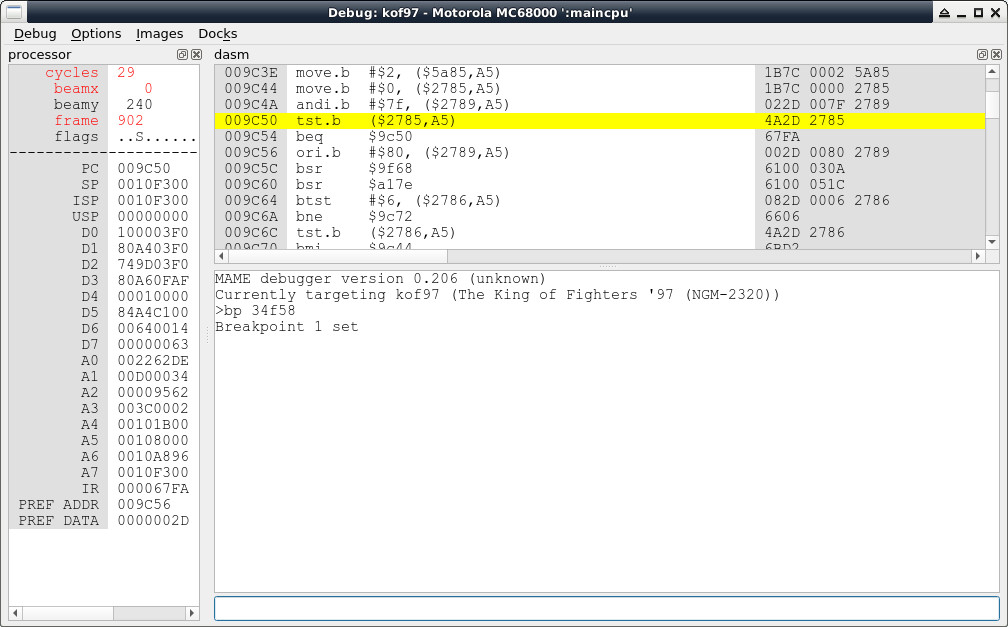This screenshot has width=1008, height=627.
Task: Open the Docks menu
Action: tap(217, 33)
